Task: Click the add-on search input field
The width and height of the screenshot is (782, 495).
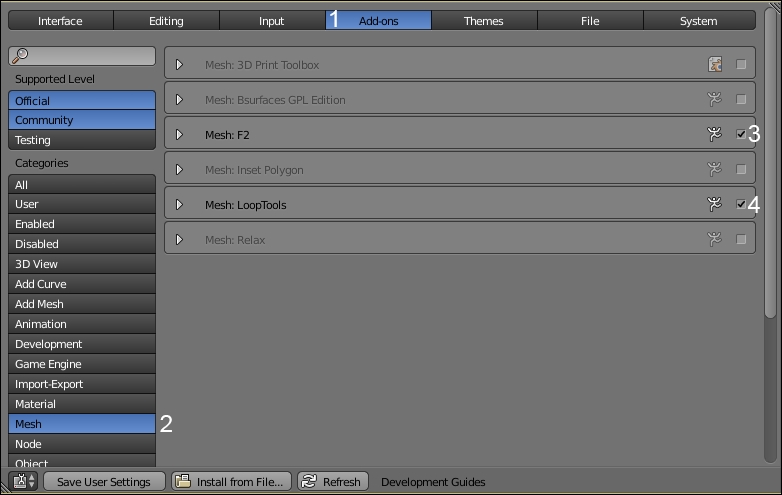Action: point(82,56)
